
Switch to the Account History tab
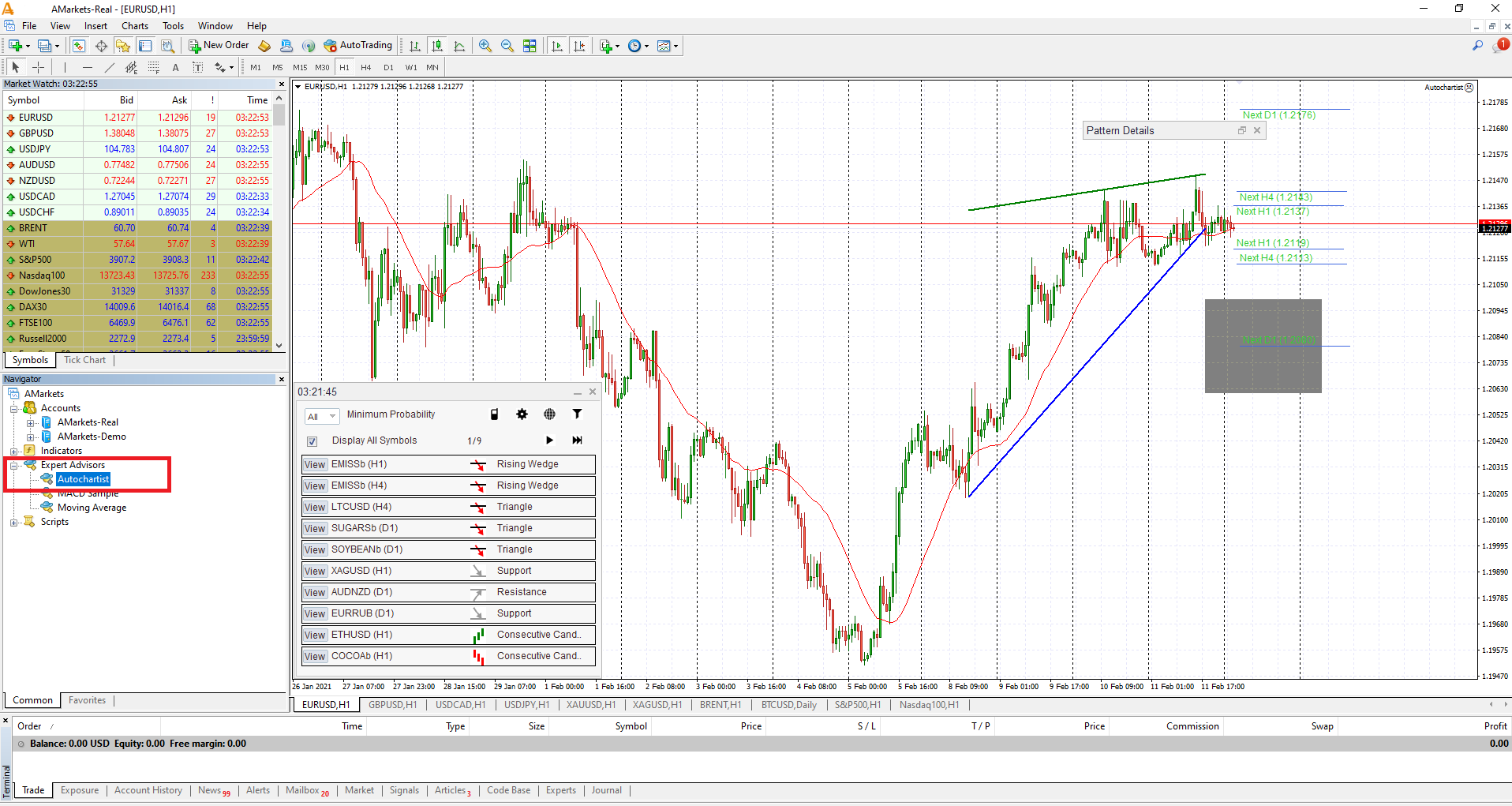[148, 790]
